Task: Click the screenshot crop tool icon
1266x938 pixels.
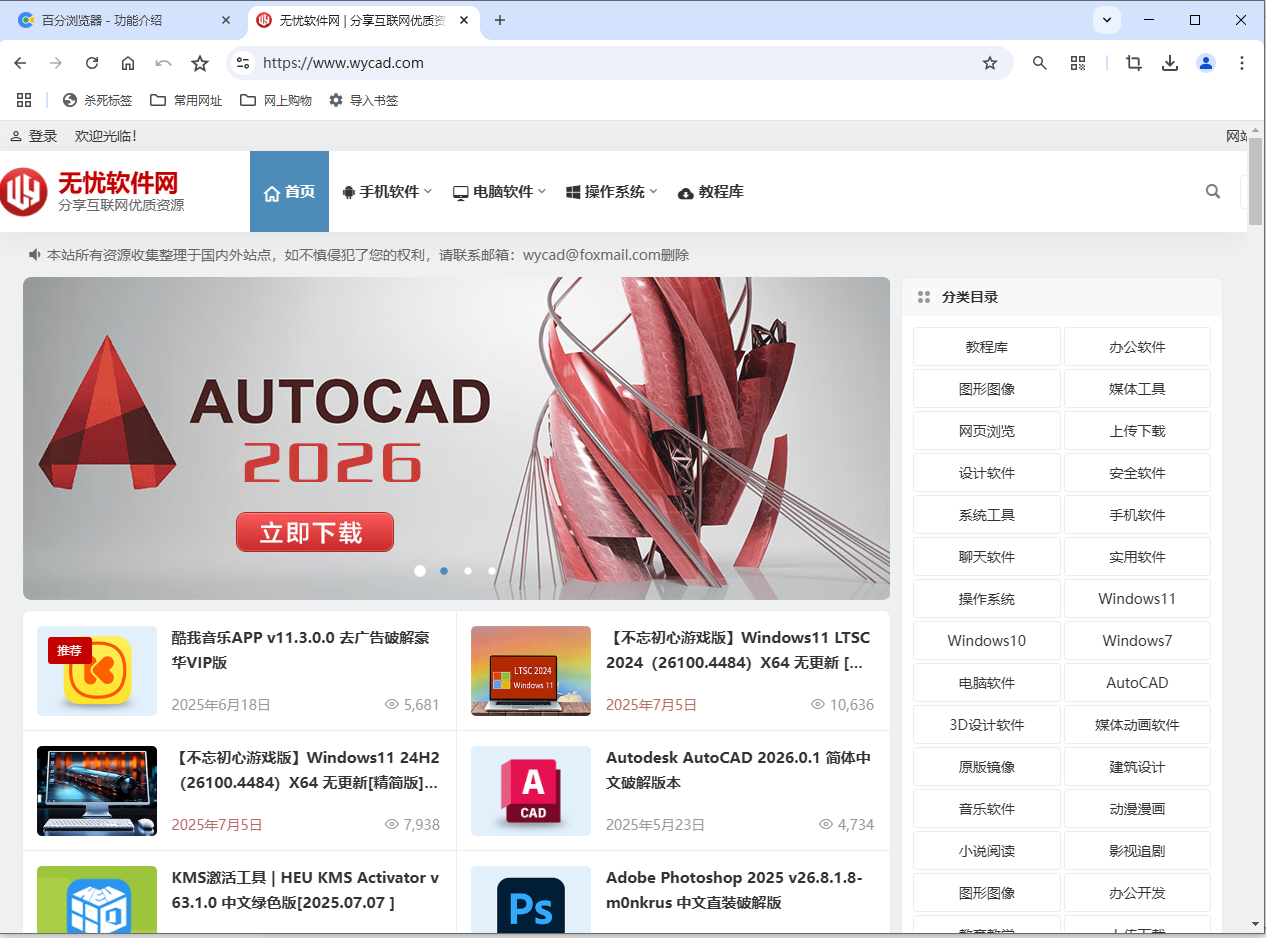Action: (x=1133, y=63)
